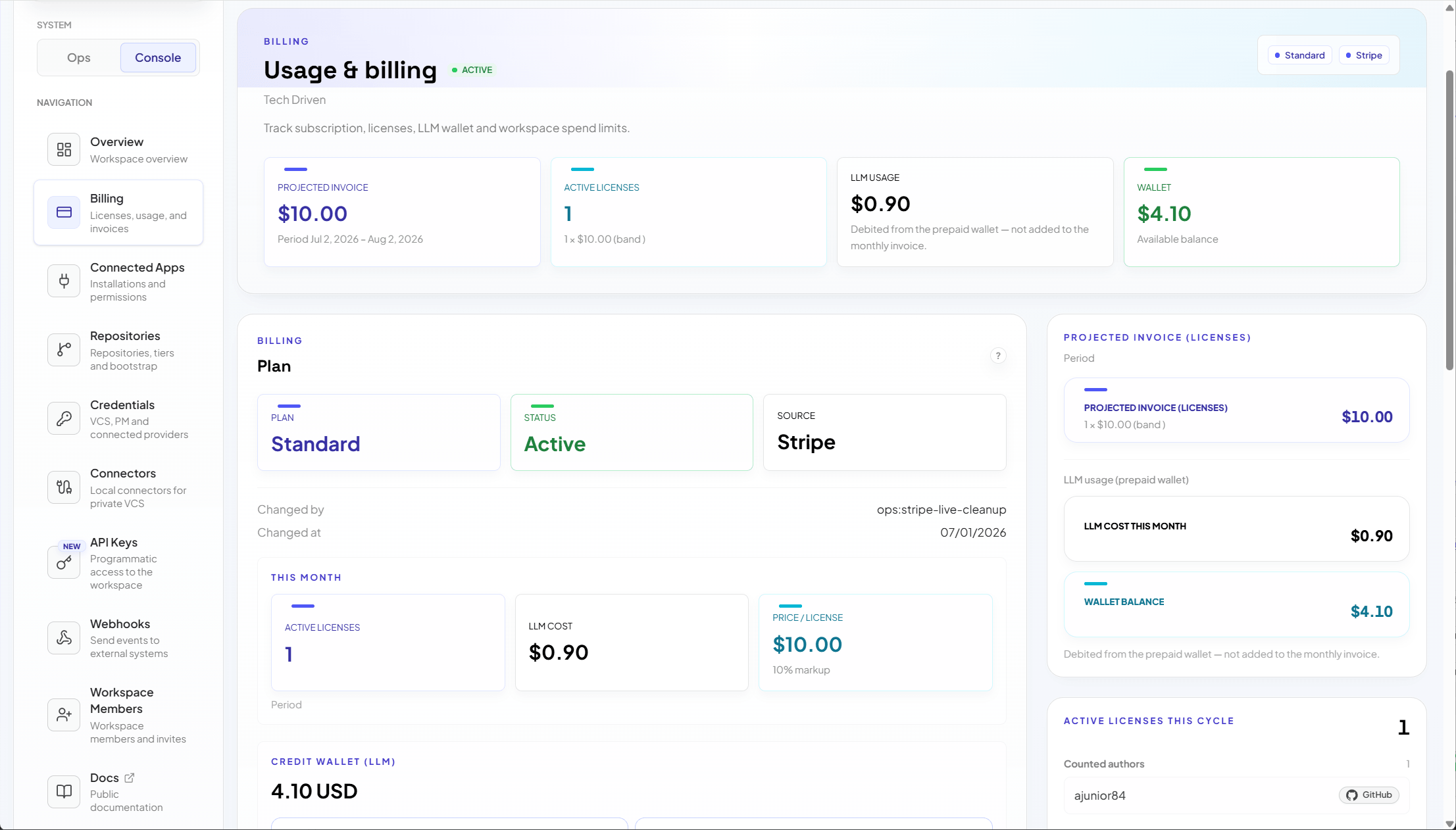Click the Connected Apps plug icon
Image resolution: width=1456 pixels, height=830 pixels.
[64, 281]
